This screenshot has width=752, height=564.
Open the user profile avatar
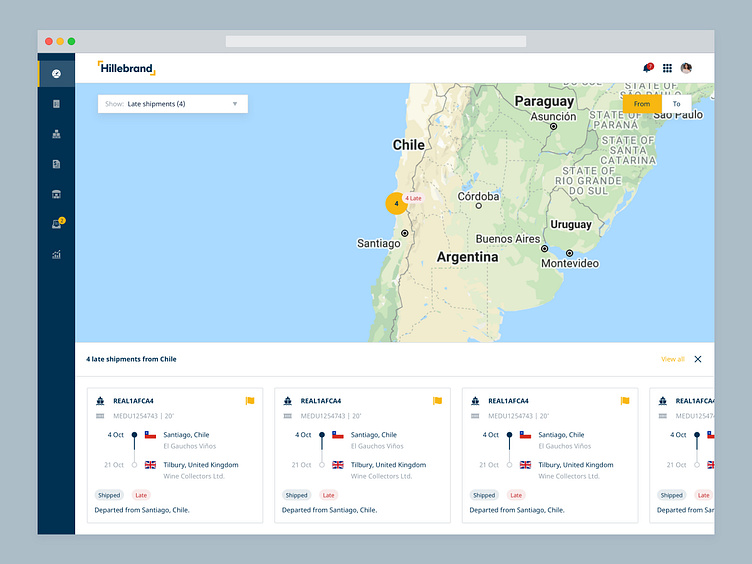point(686,68)
